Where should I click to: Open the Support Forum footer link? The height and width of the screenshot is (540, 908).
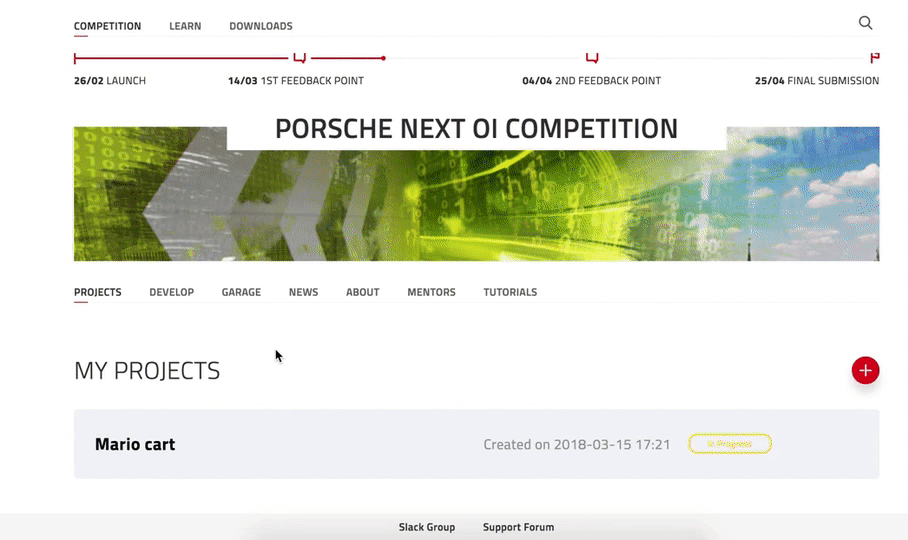[518, 527]
